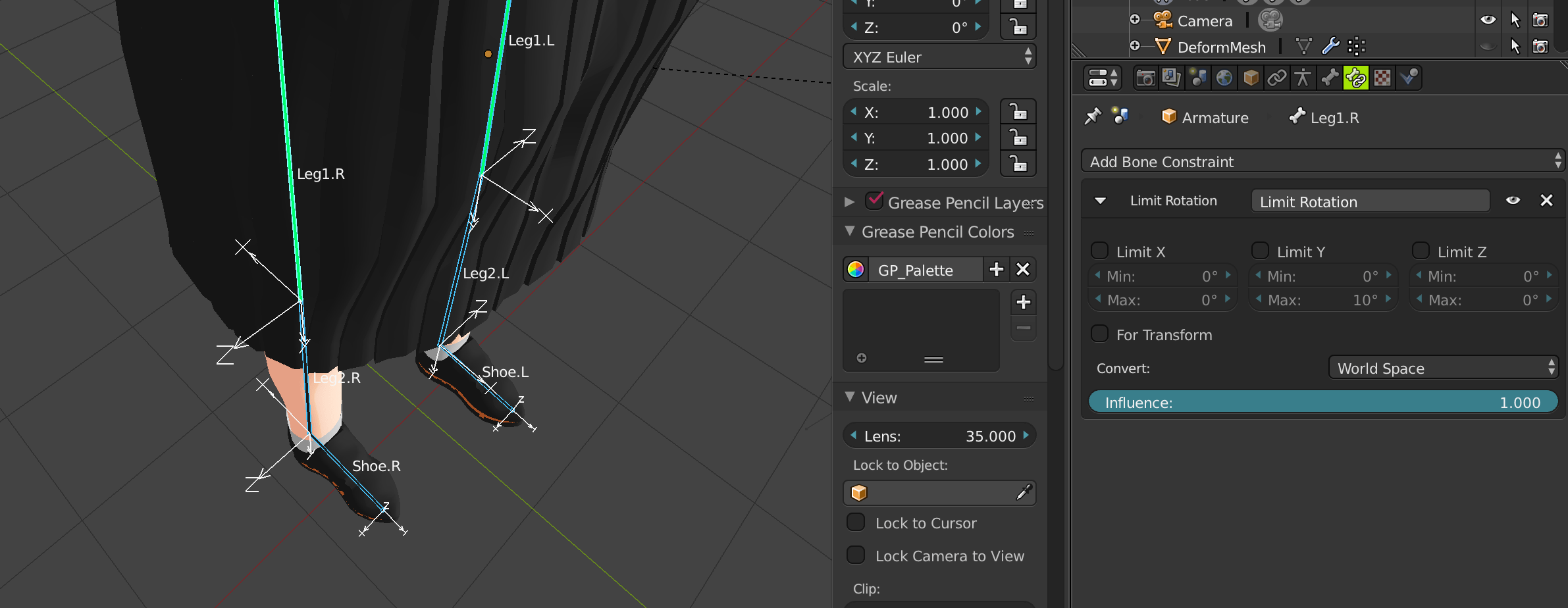This screenshot has width=1568, height=608.
Task: Open the armature Object Data tab
Action: point(1303,77)
